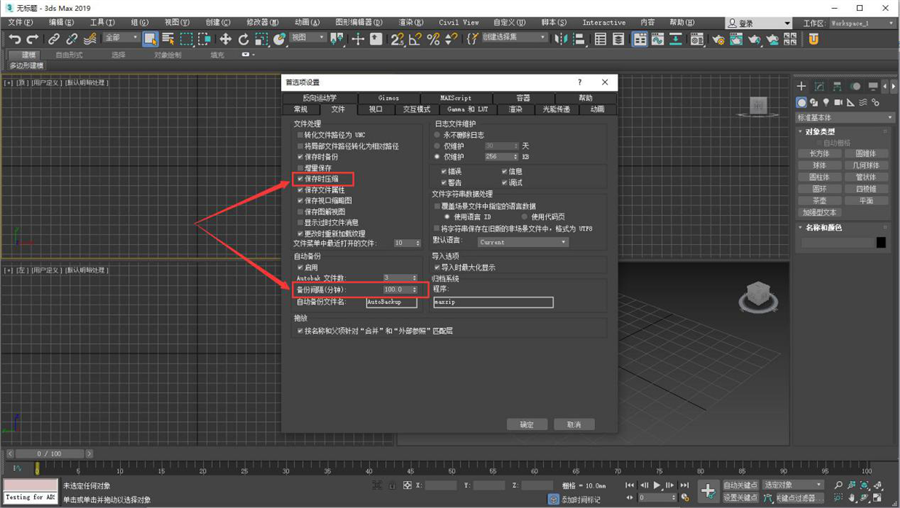Toggle 保存时备份 checkbox
Viewport: 900px width, 508px height.
300,157
